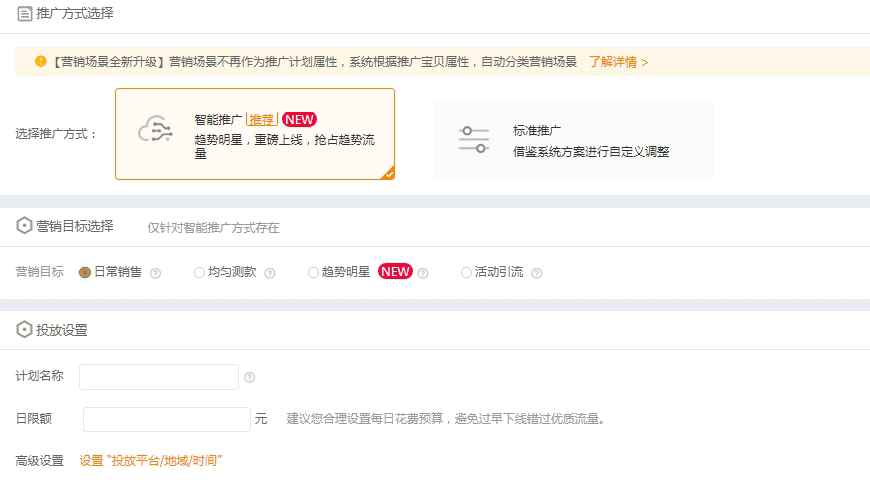Click help icon next to 活动引流
This screenshot has width=870, height=485.
[537, 273]
